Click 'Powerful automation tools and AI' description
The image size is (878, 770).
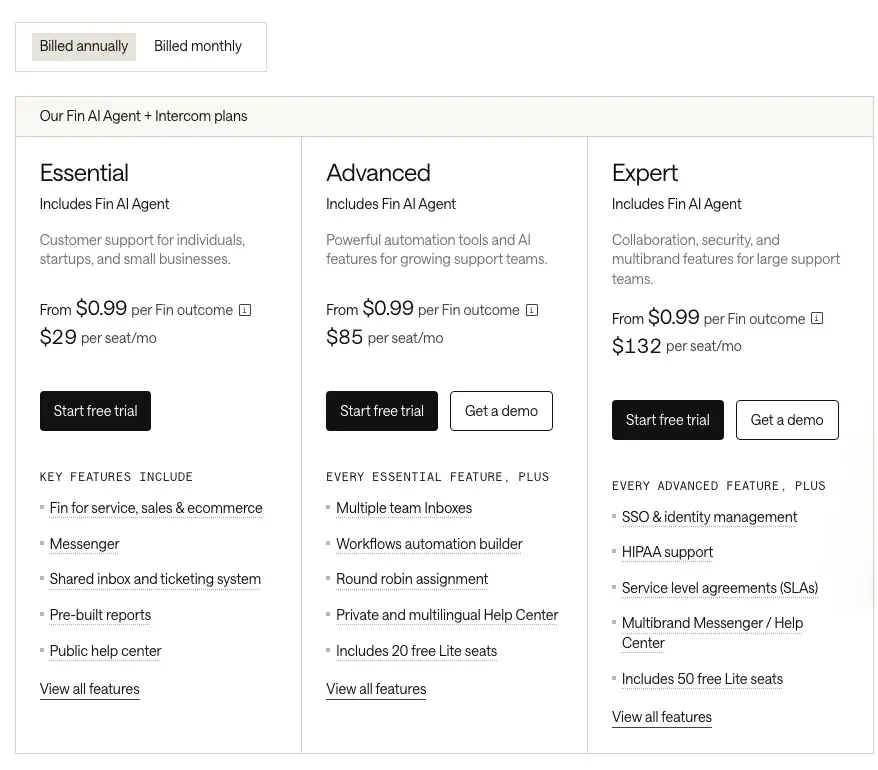436,249
